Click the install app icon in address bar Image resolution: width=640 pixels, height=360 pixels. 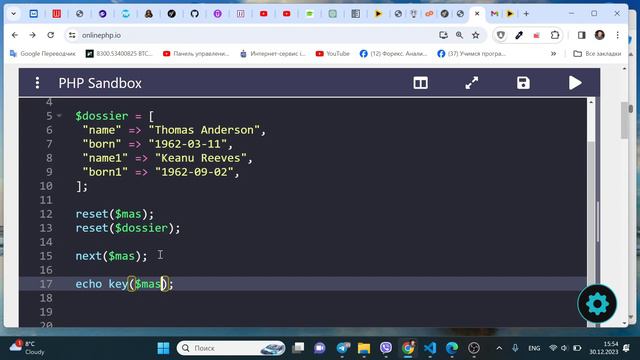click(443, 35)
